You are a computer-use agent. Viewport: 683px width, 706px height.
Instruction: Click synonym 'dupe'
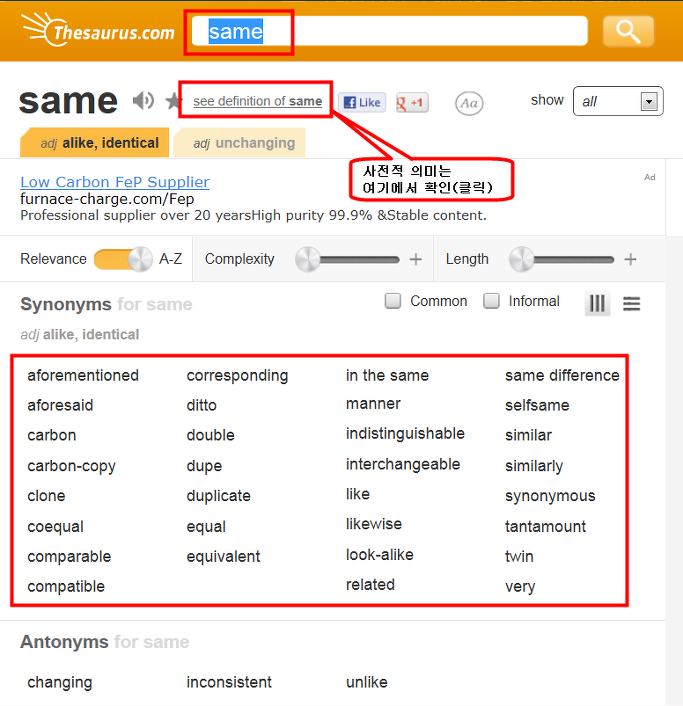pos(204,466)
